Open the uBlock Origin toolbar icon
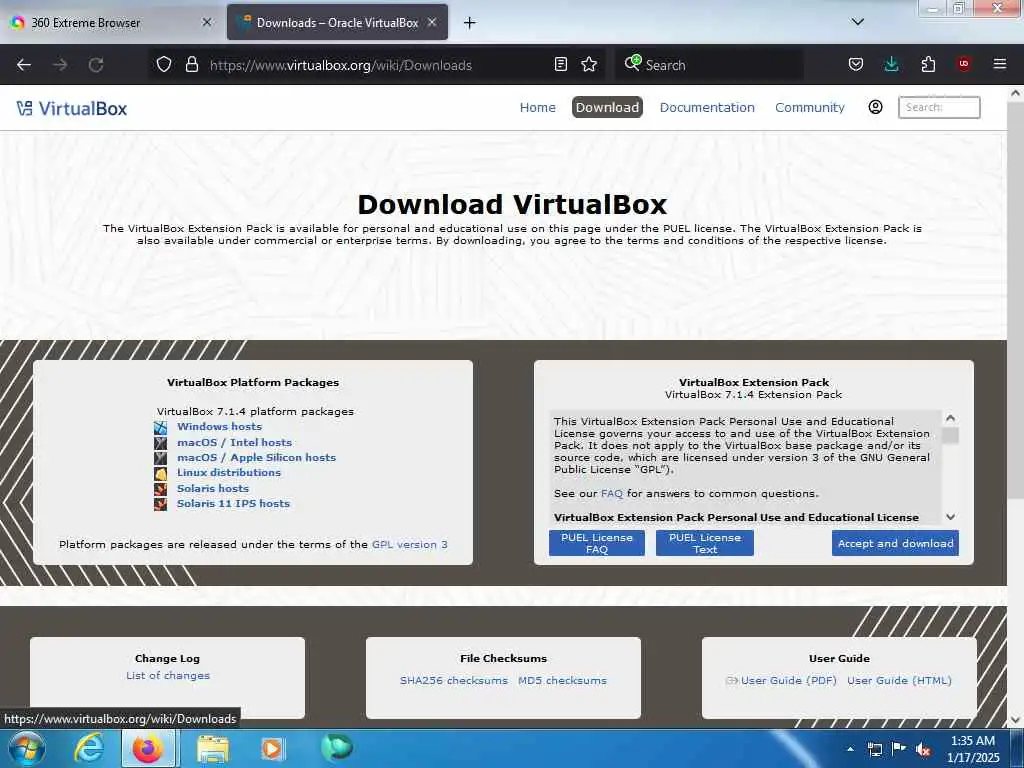Image resolution: width=1024 pixels, height=768 pixels. click(x=964, y=64)
